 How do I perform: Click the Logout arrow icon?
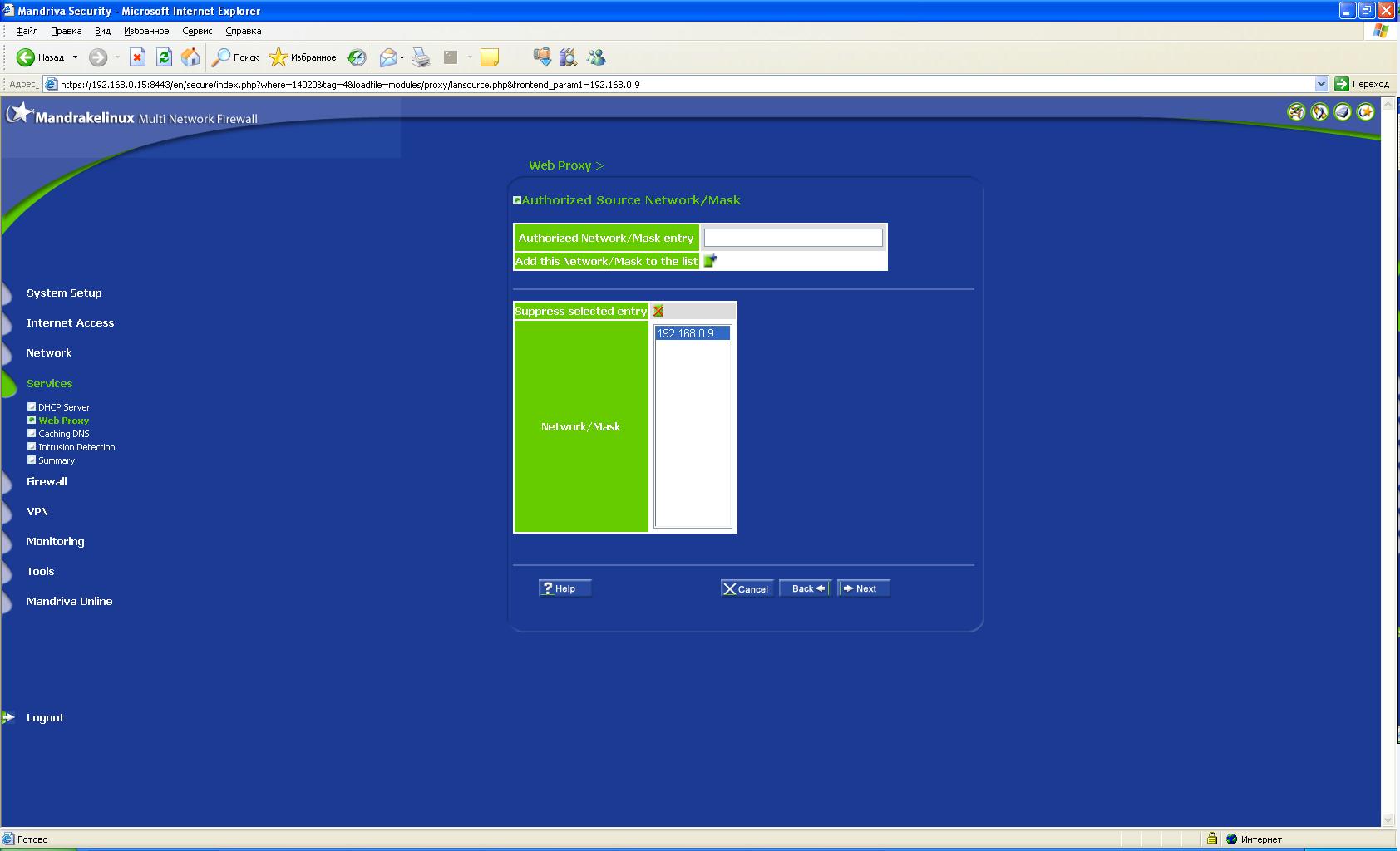point(8,717)
